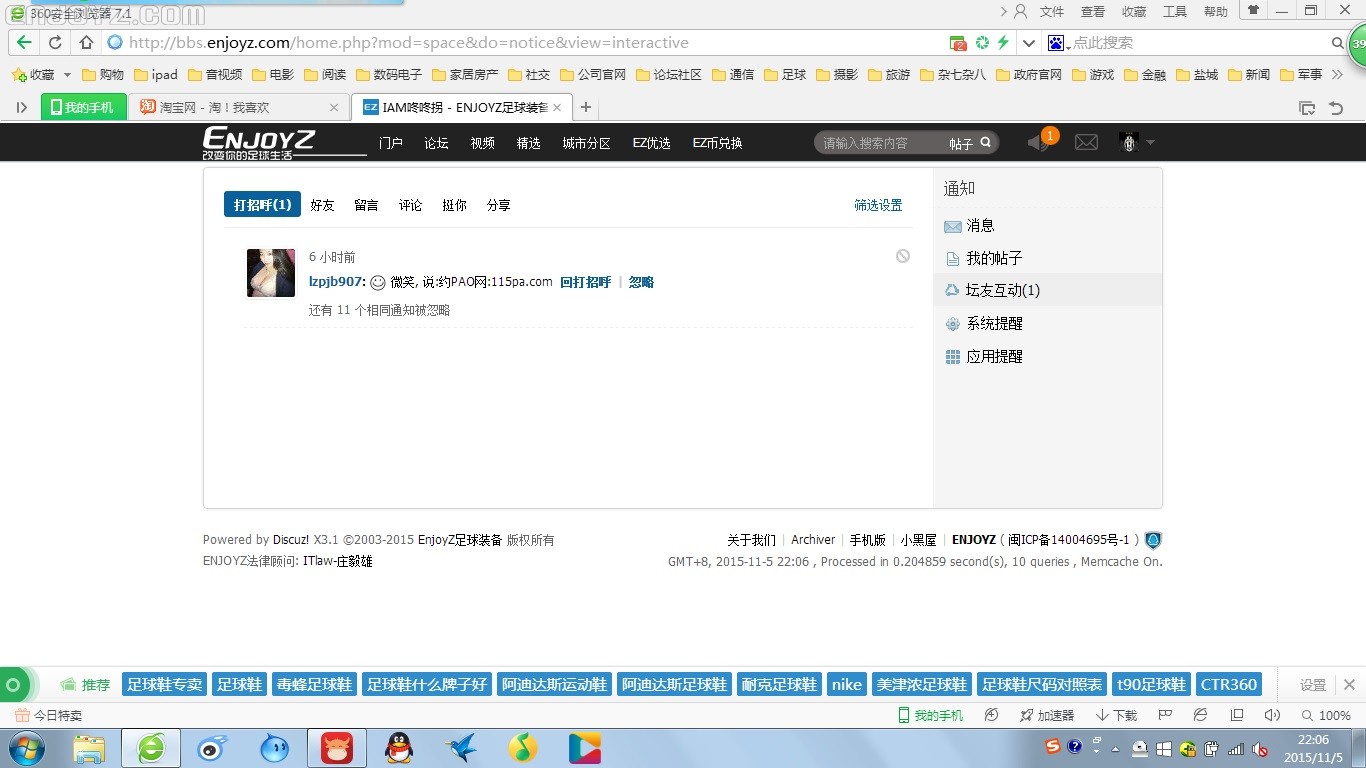Image resolution: width=1366 pixels, height=768 pixels.
Task: Expand more bookmarks with the chevron
Action: tap(1338, 75)
